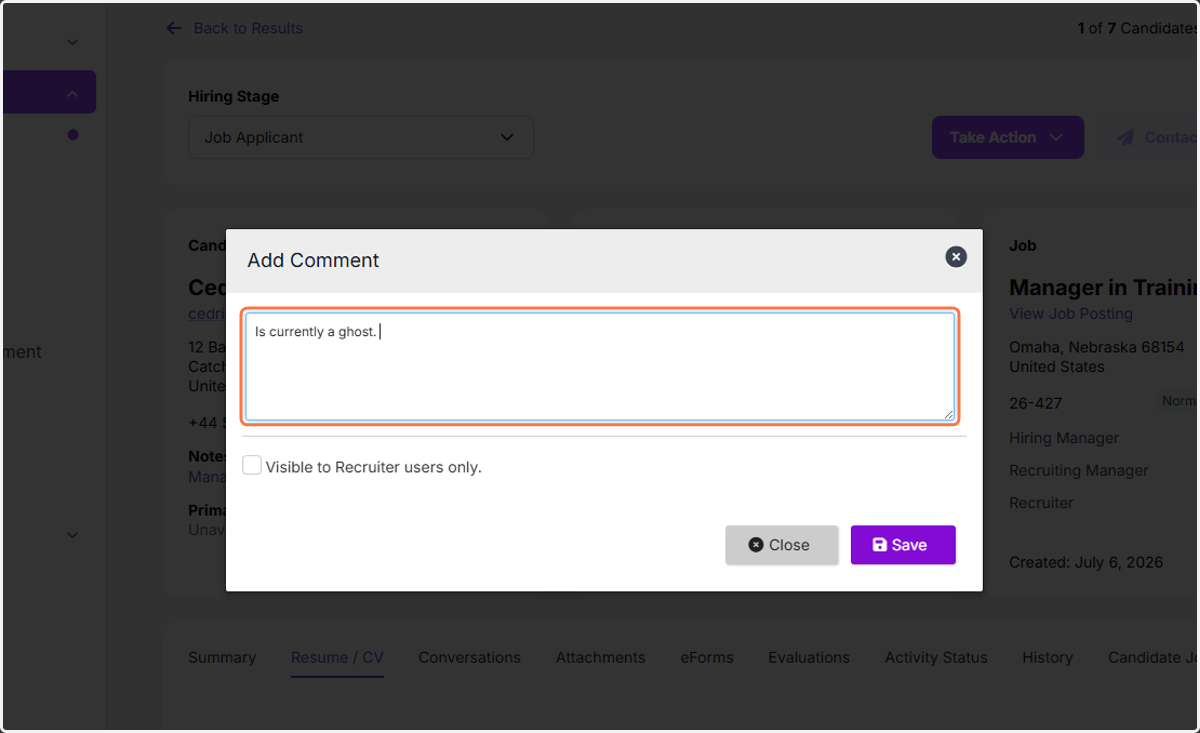Open the Evaluations tab
The width and height of the screenshot is (1200, 733).
(x=809, y=657)
